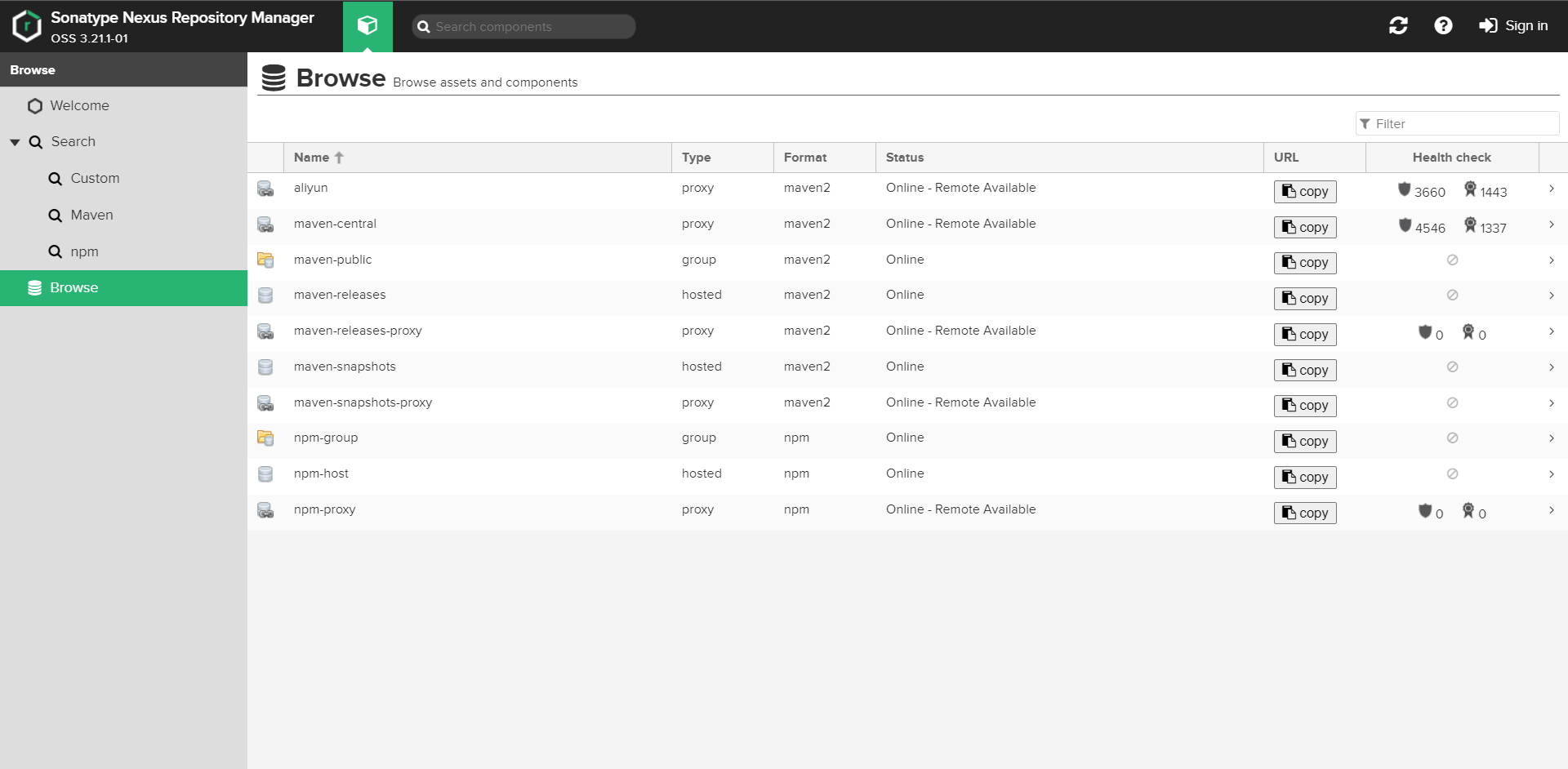Click maven-releases-proxy shield icon

click(x=1425, y=332)
